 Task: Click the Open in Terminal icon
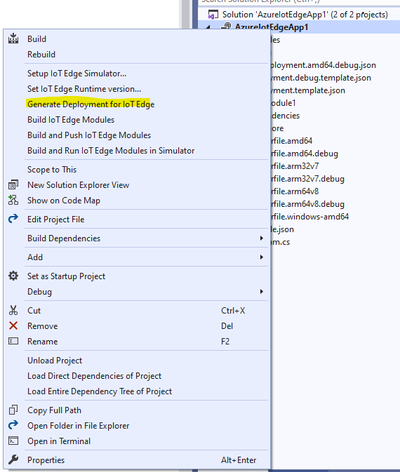click(13, 441)
